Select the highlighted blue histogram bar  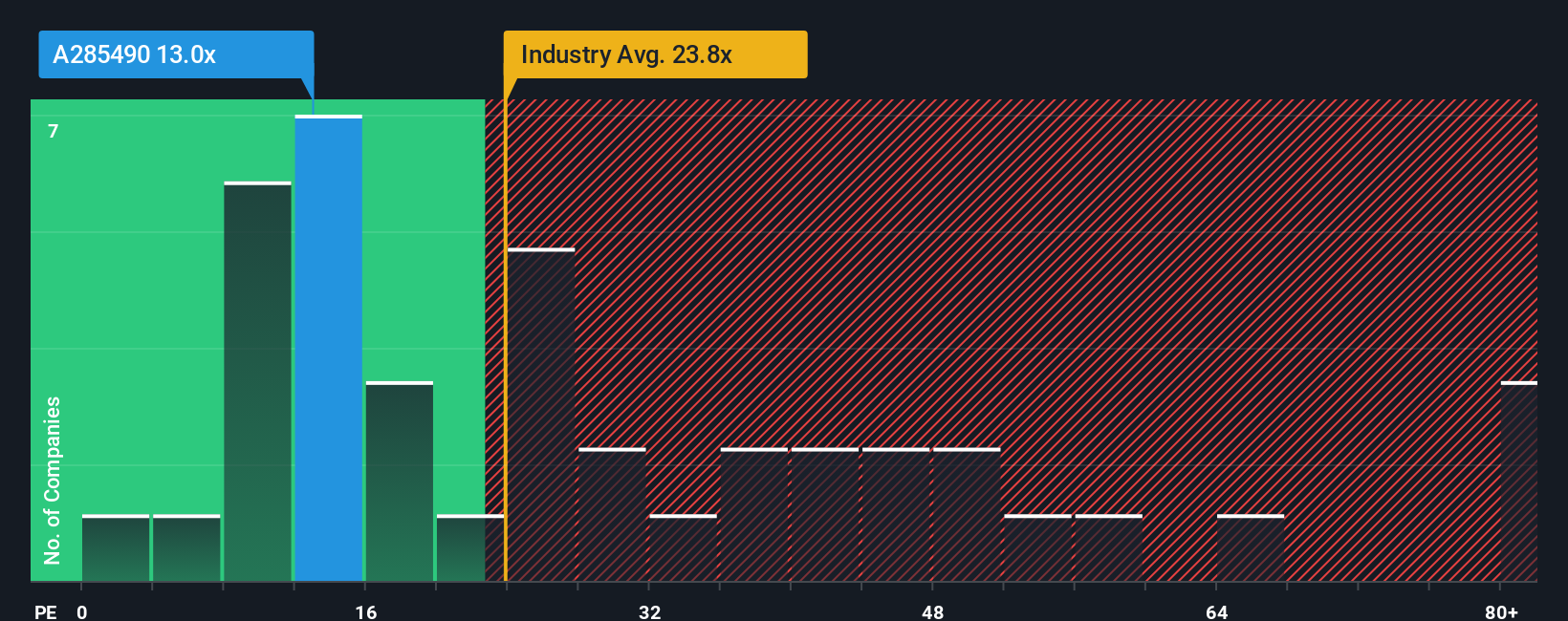tap(329, 349)
